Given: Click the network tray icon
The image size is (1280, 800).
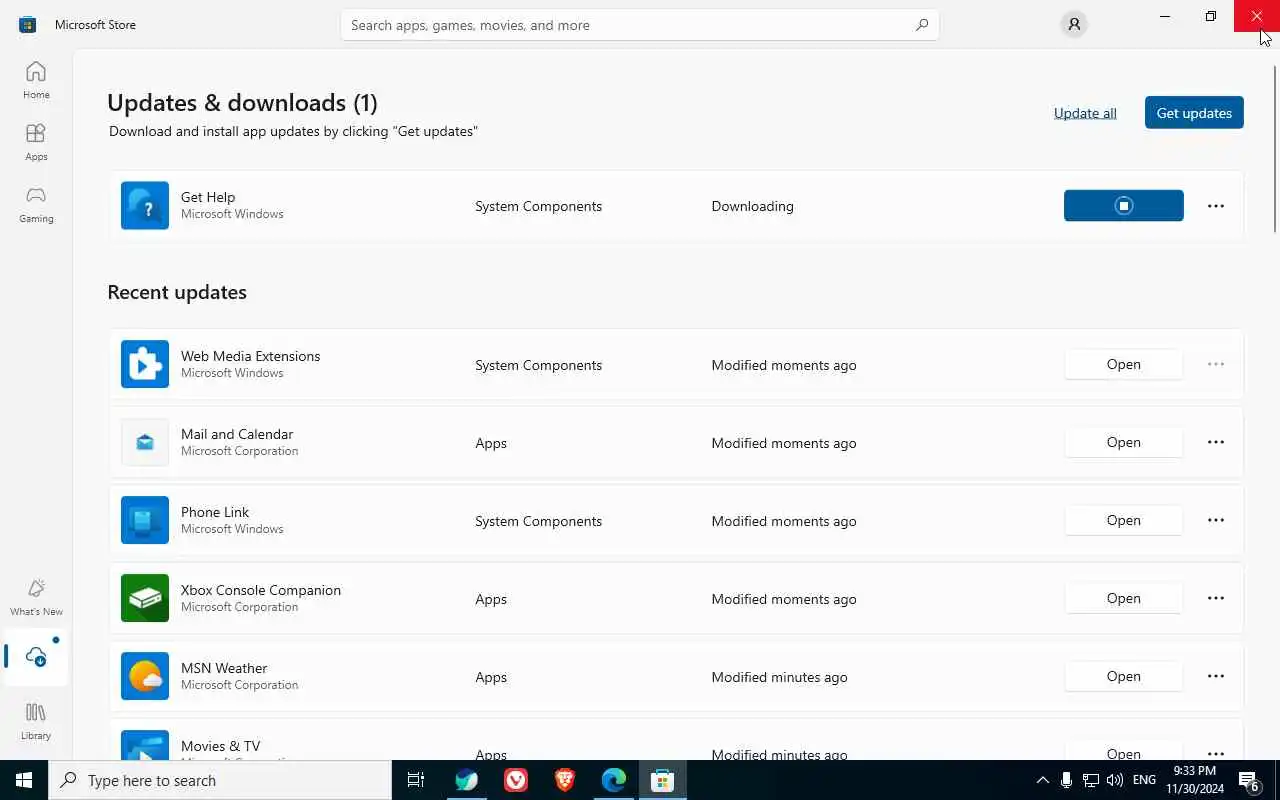Looking at the screenshot, I should (1091, 780).
